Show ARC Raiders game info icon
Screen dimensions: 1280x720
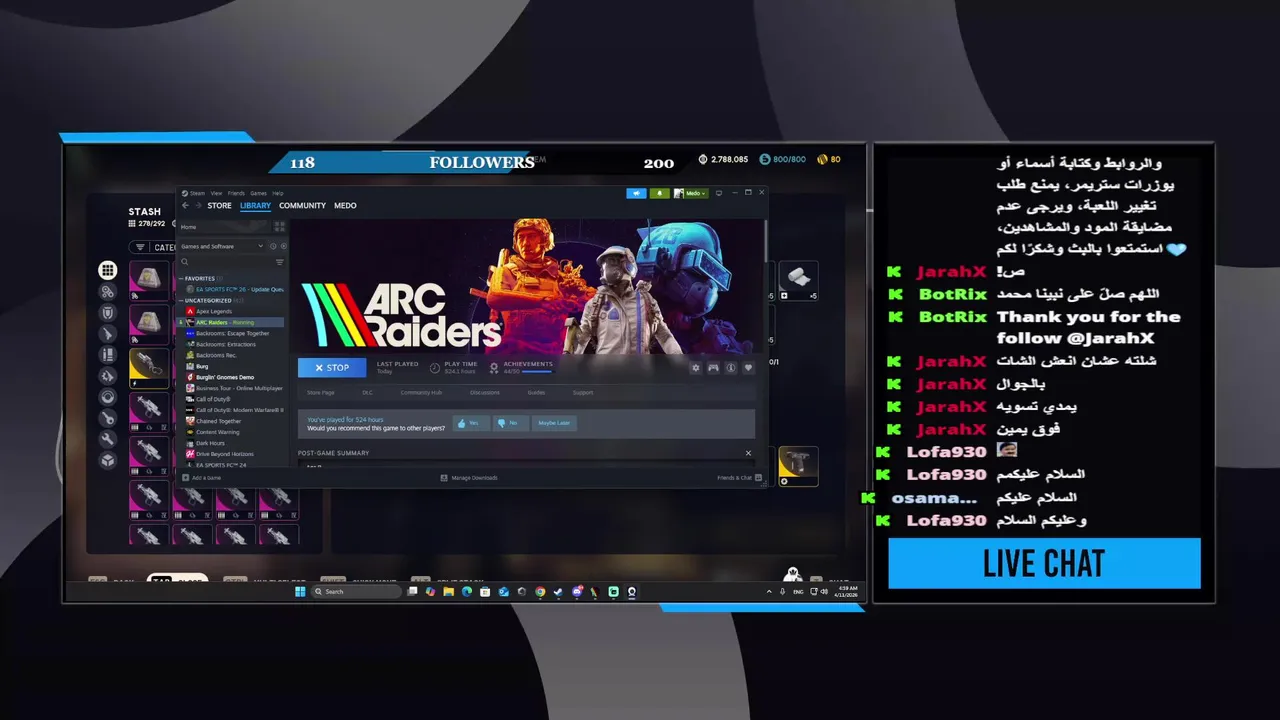pyautogui.click(x=731, y=368)
